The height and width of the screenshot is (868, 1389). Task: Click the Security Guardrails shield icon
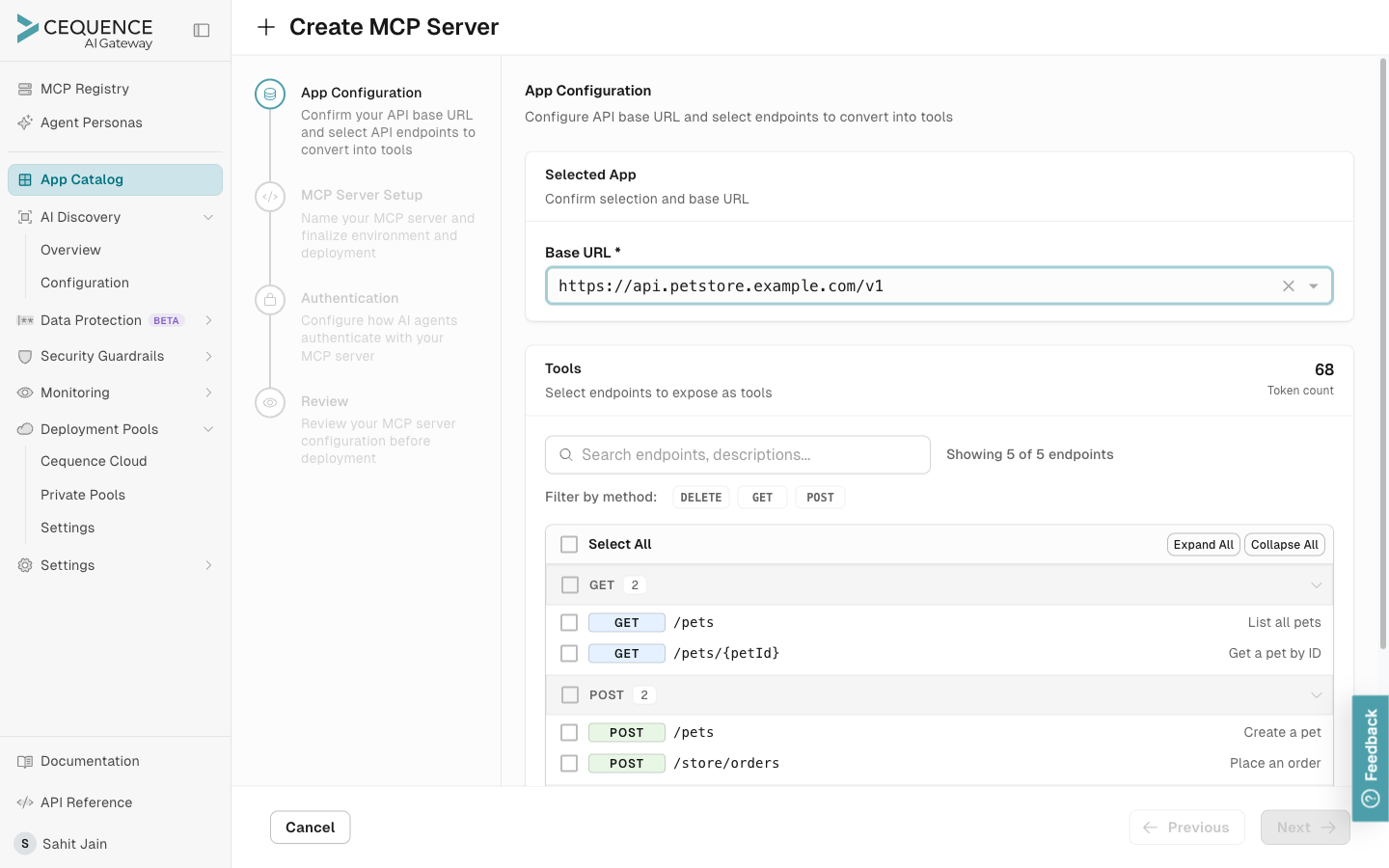pos(25,356)
